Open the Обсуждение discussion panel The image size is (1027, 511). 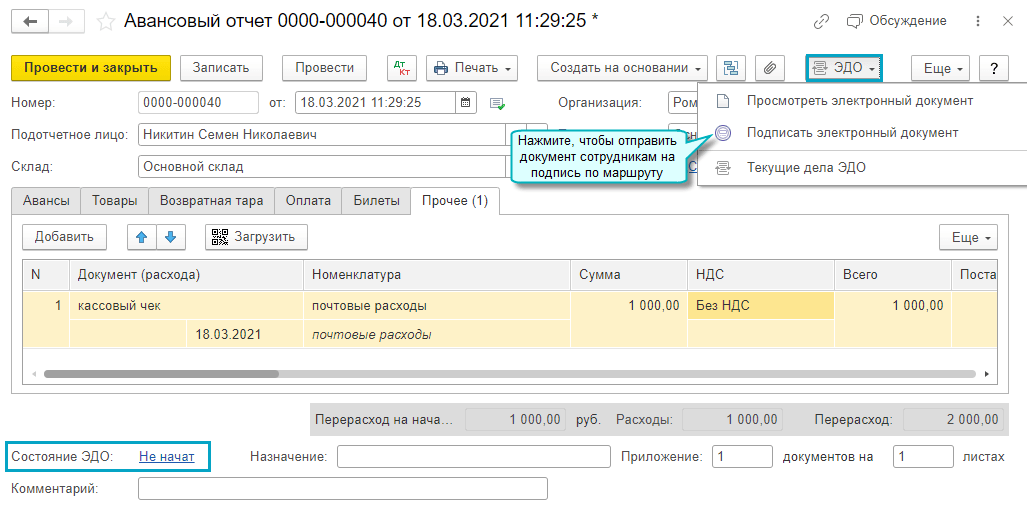897,21
